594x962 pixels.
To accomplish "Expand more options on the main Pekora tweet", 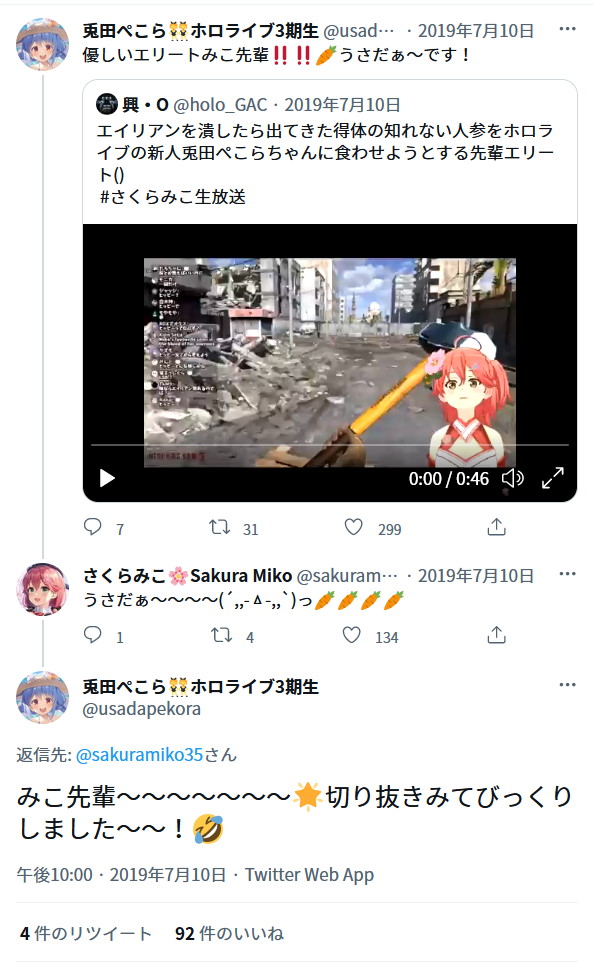I will click(x=568, y=684).
